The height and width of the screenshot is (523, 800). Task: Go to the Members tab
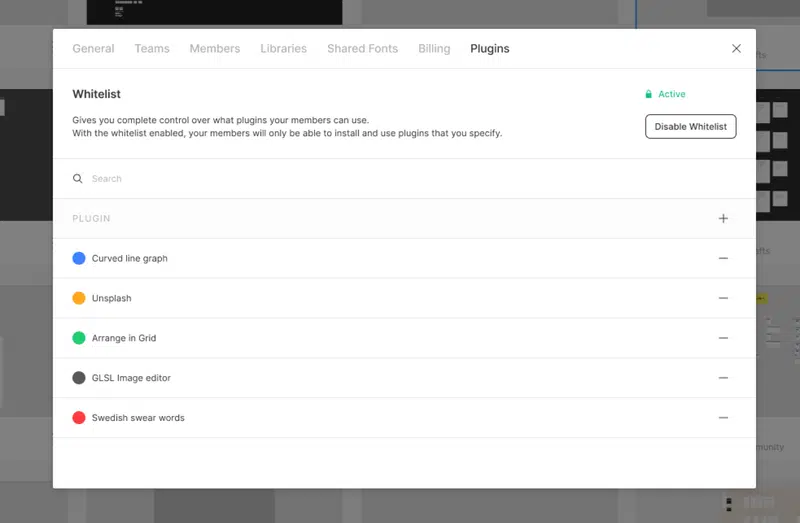pyautogui.click(x=215, y=48)
